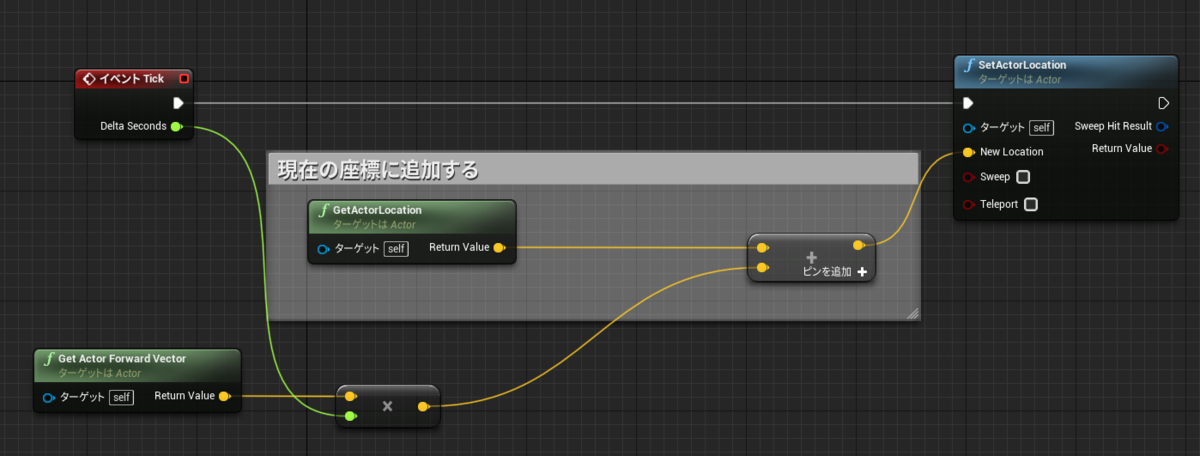Click the red delegate pin on Event Tick
1200x456 pixels.
[184, 78]
